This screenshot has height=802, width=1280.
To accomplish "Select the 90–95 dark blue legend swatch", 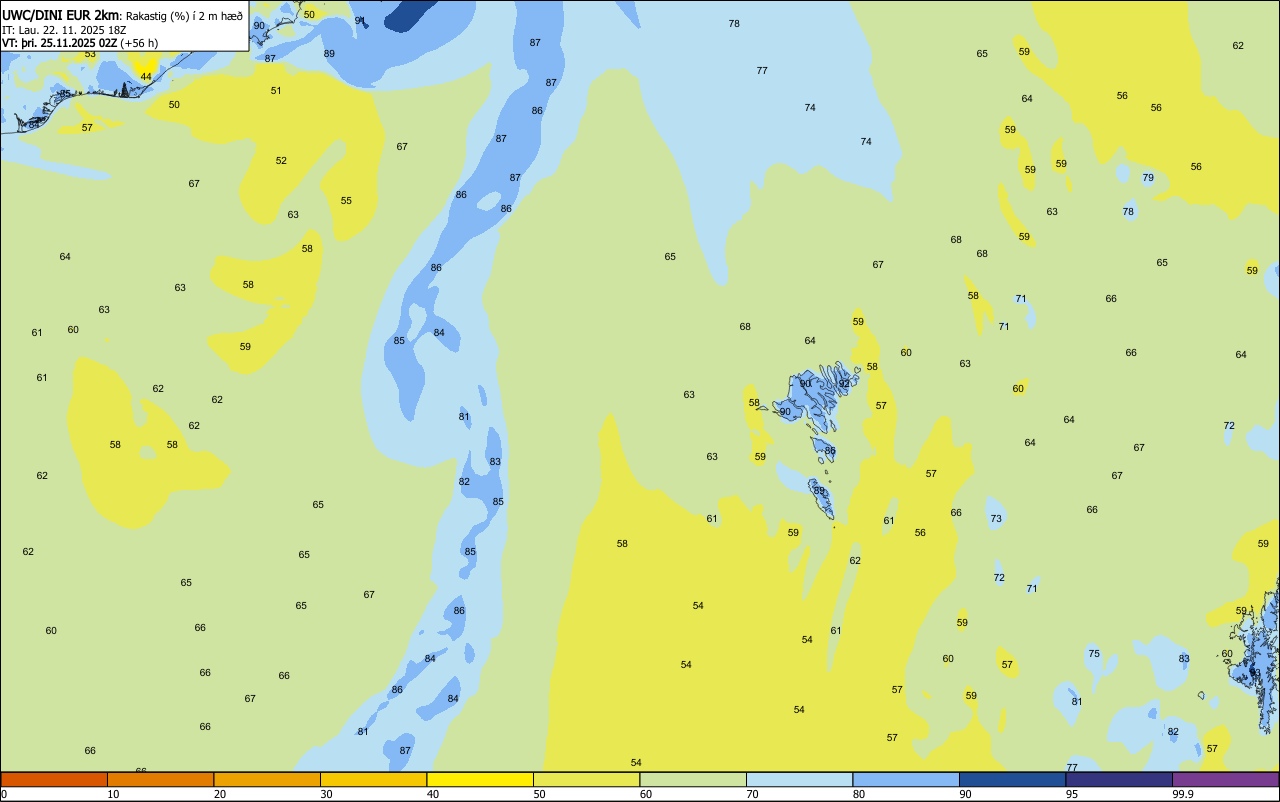I will click(1012, 779).
